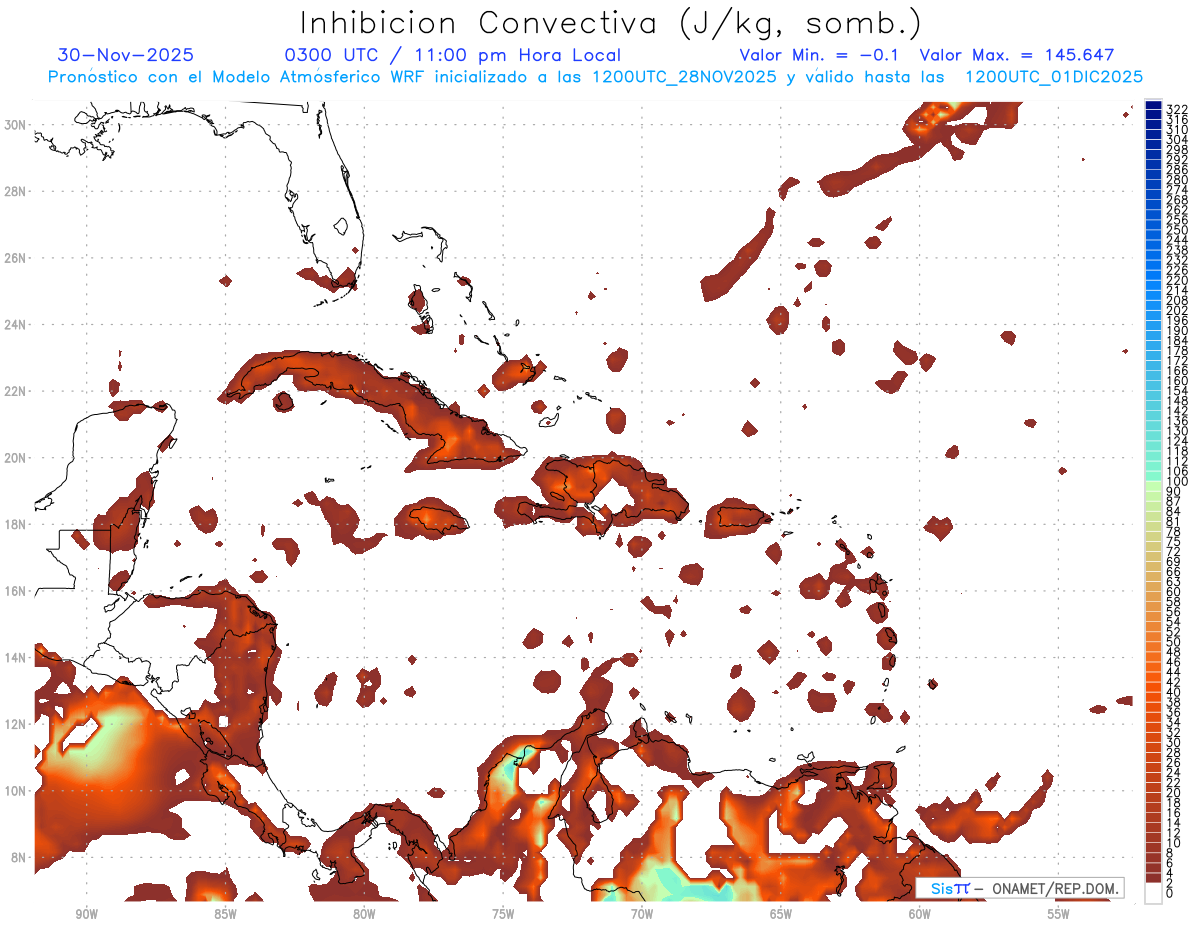Screen dimensions: 1200x927
Task: Click the "0300 UTC / 11:00 pm Hora Local" time
Action: pos(453,55)
